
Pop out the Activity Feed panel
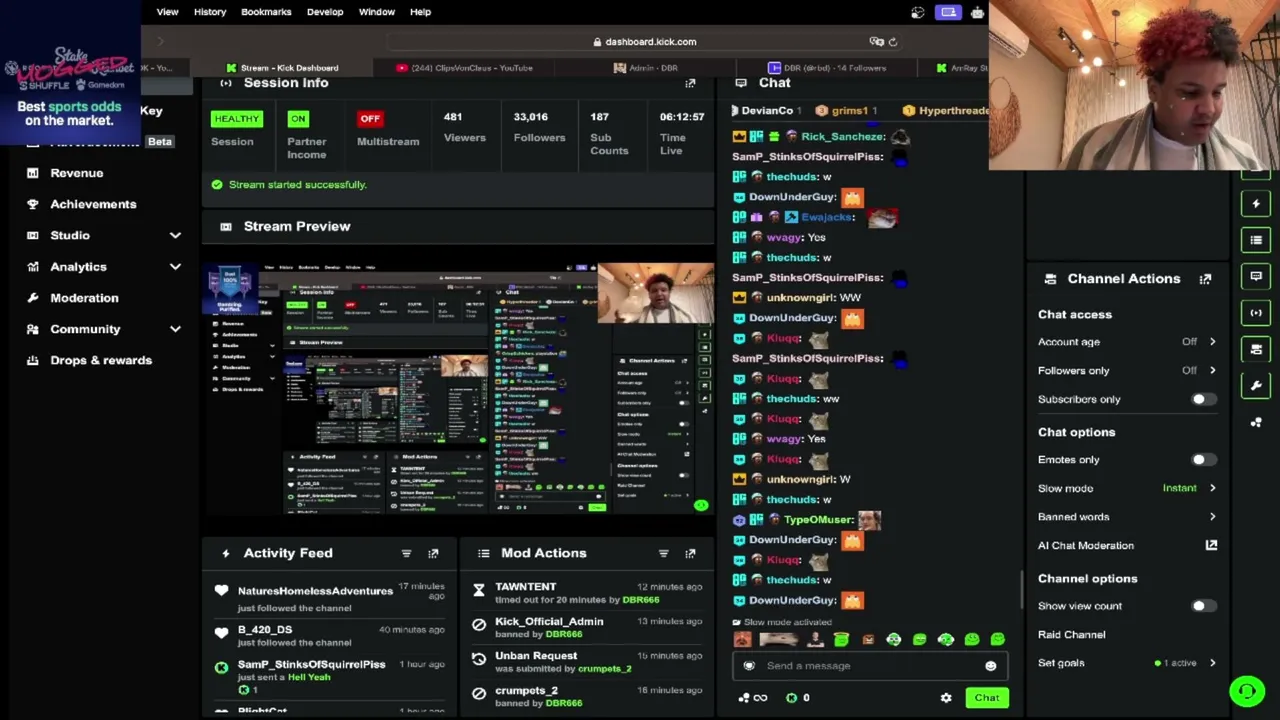tap(433, 553)
